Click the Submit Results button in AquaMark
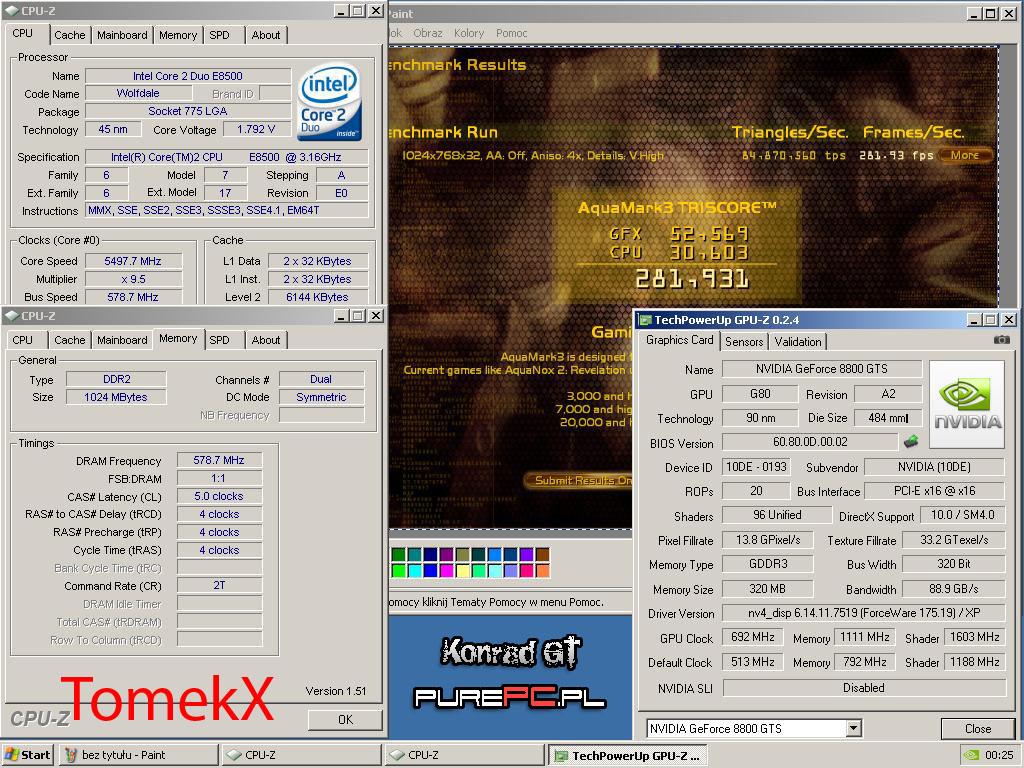Image resolution: width=1024 pixels, height=768 pixels. pos(579,481)
